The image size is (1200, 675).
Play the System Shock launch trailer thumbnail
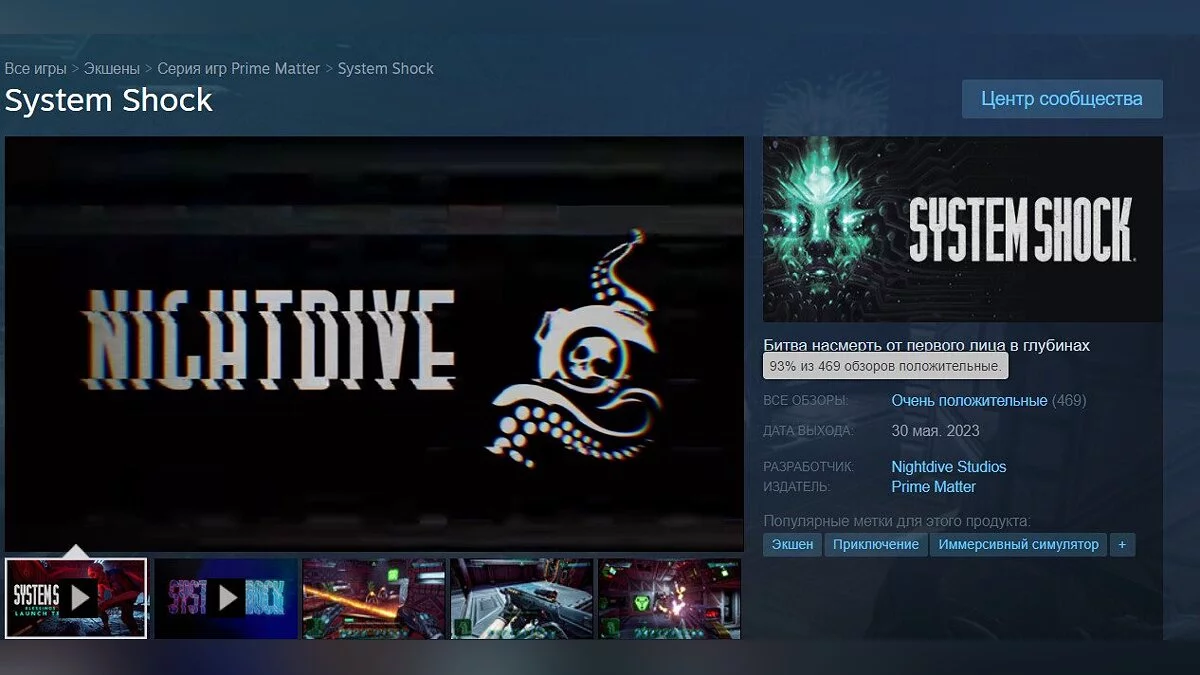[x=76, y=598]
